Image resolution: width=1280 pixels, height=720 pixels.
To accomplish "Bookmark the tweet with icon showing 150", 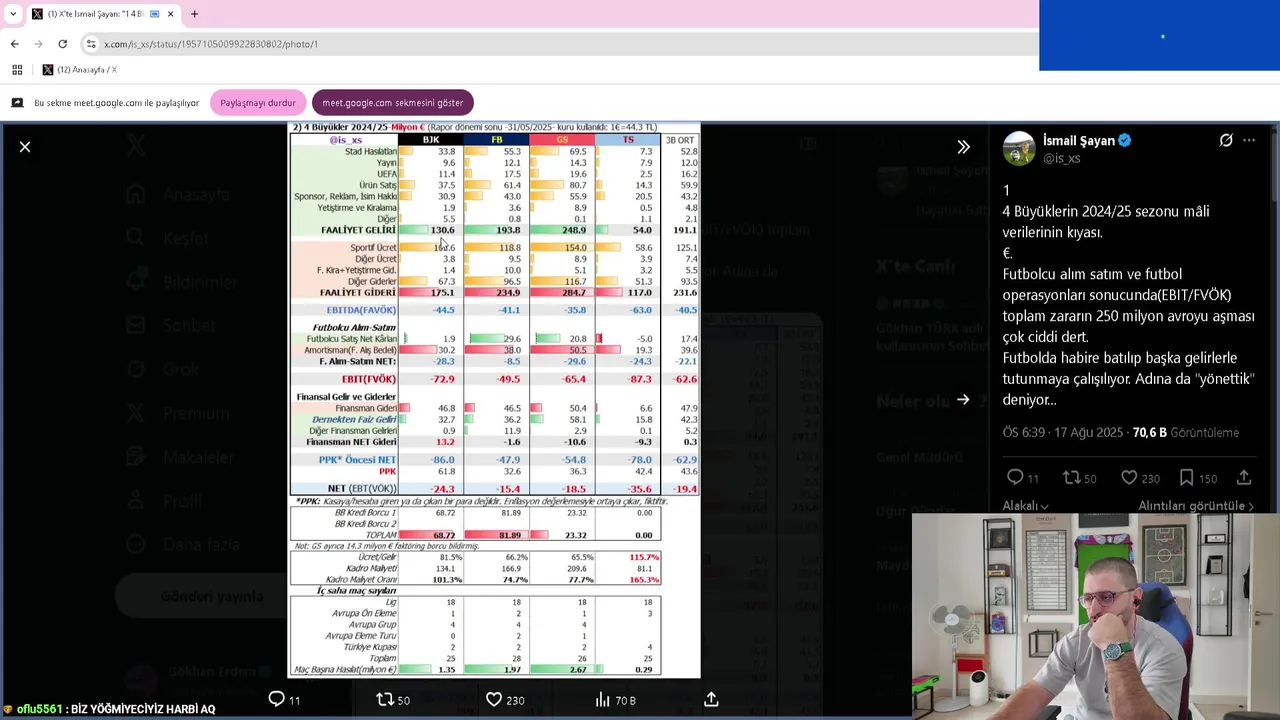I will click(1186, 478).
